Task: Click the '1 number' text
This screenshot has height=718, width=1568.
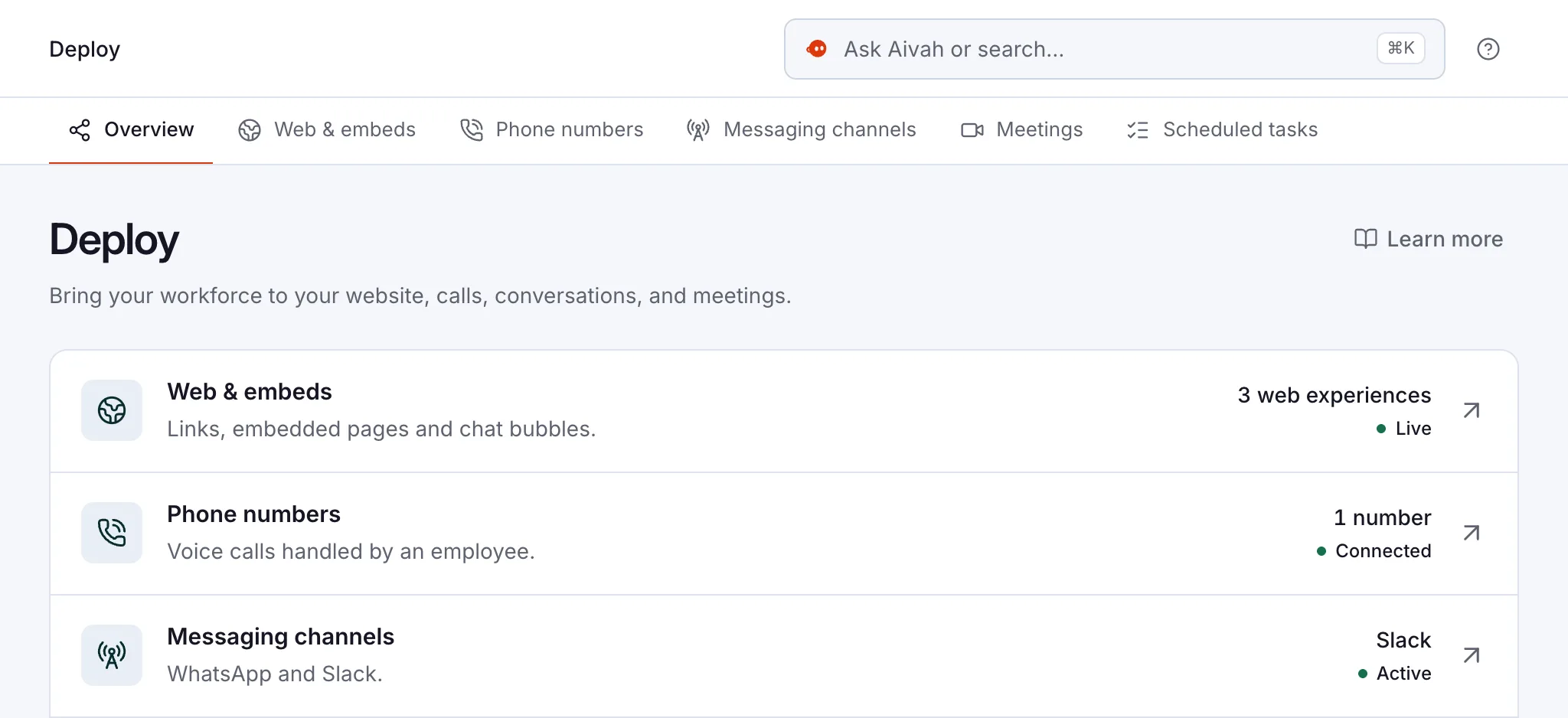Action: (1383, 517)
